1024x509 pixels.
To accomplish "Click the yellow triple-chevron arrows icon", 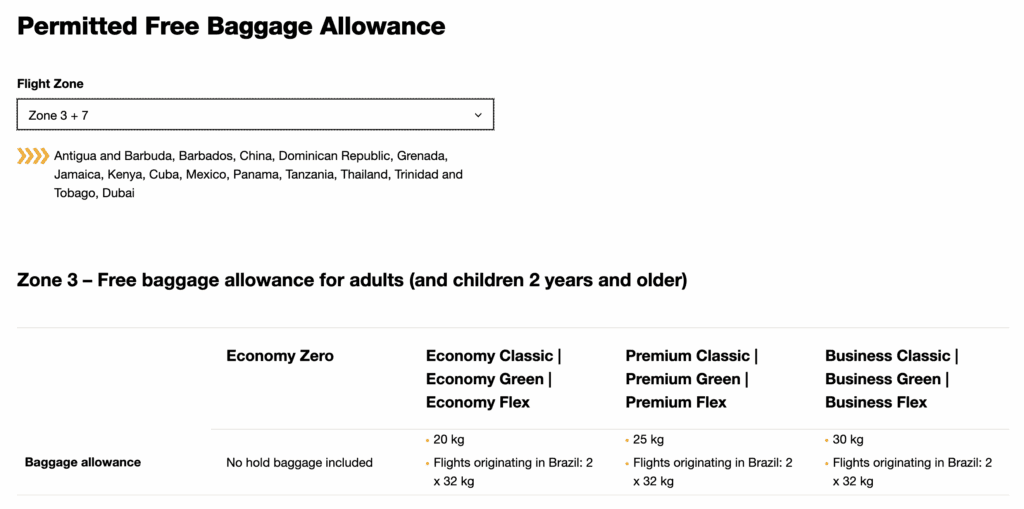I will pos(33,156).
